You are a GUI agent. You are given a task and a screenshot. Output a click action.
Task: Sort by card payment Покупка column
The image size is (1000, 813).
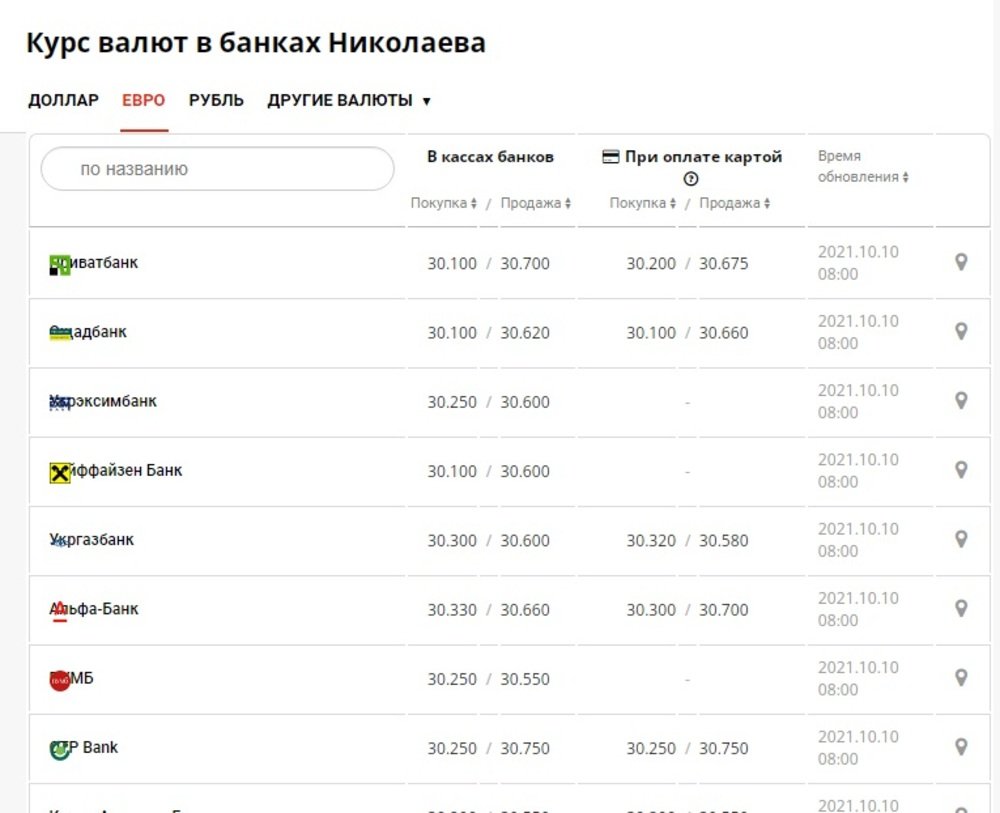643,203
